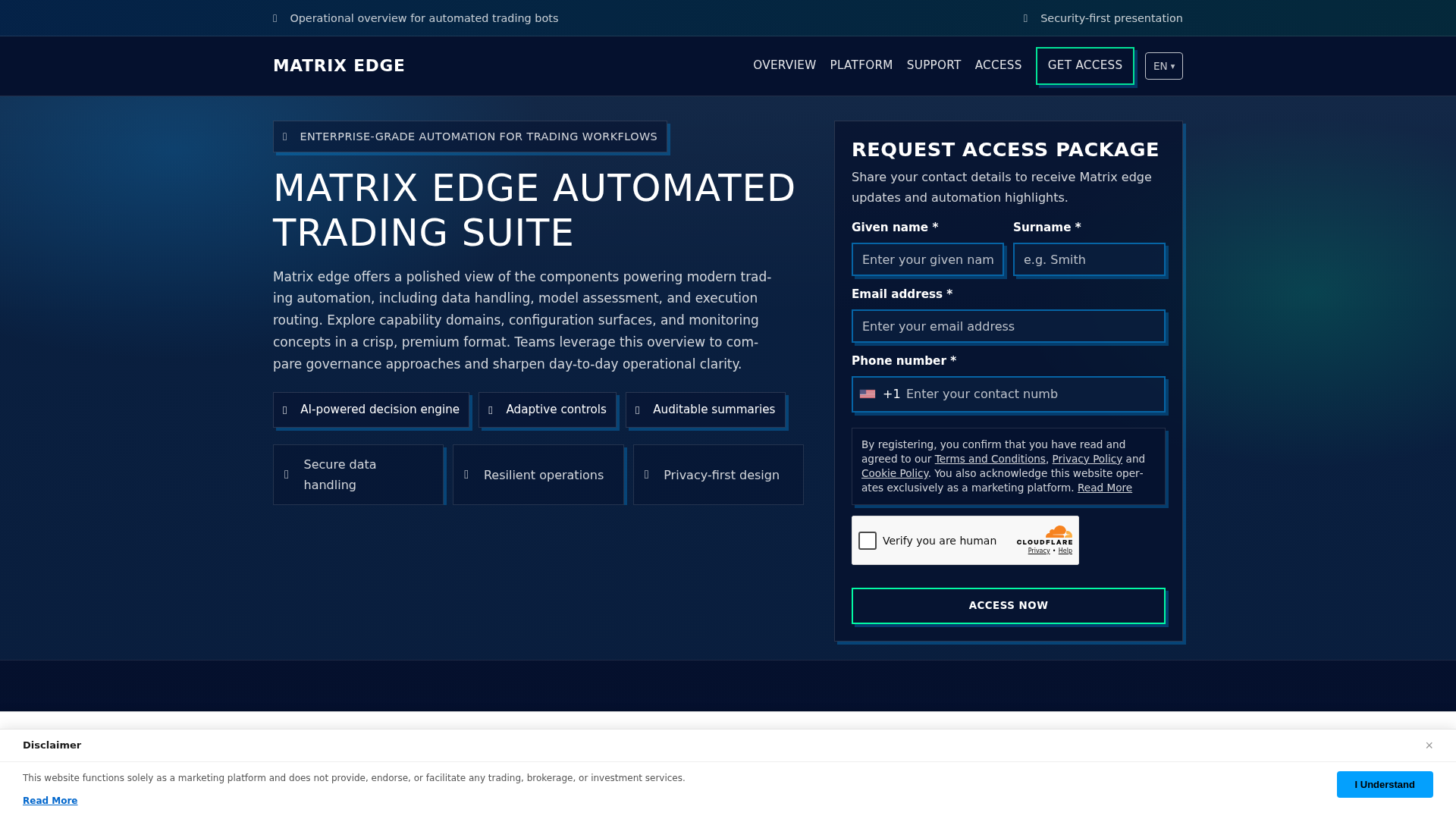Click Security-first presentation text

pos(1111,18)
